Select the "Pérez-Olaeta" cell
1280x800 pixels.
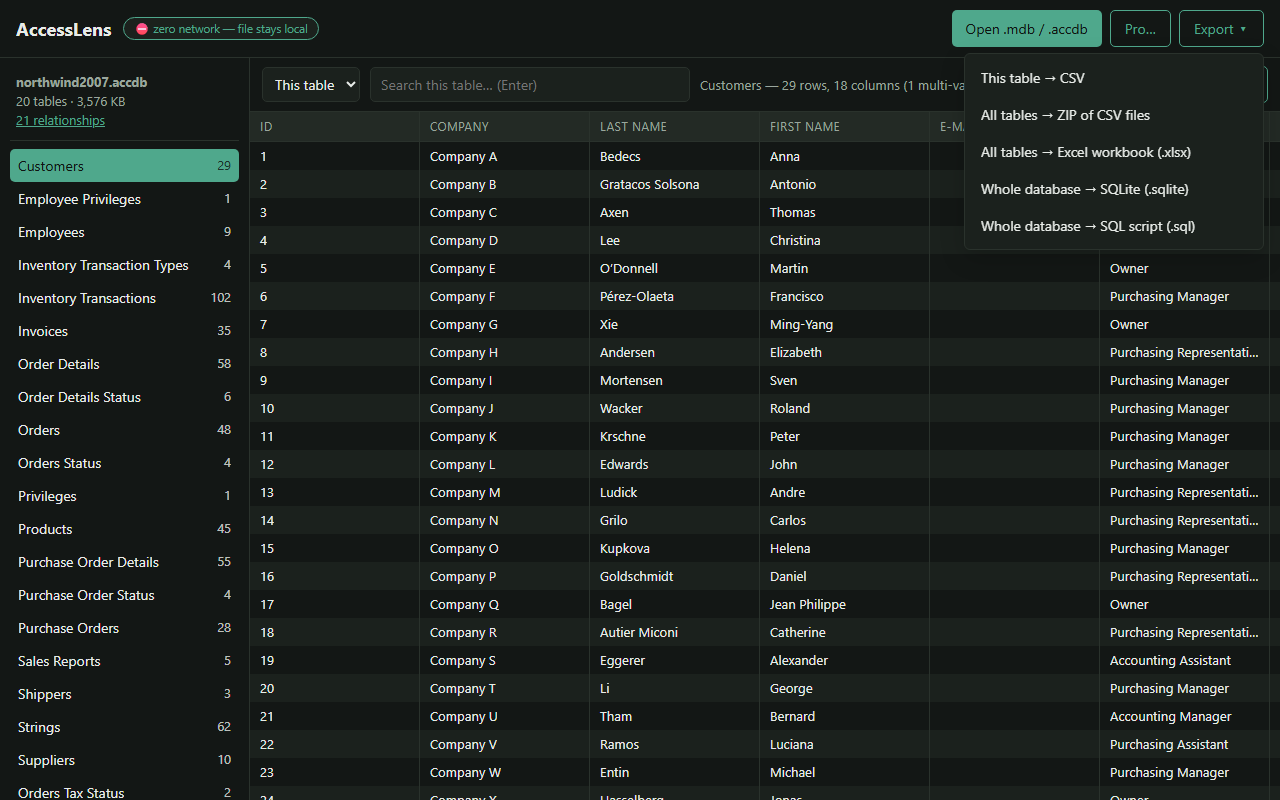pos(675,296)
